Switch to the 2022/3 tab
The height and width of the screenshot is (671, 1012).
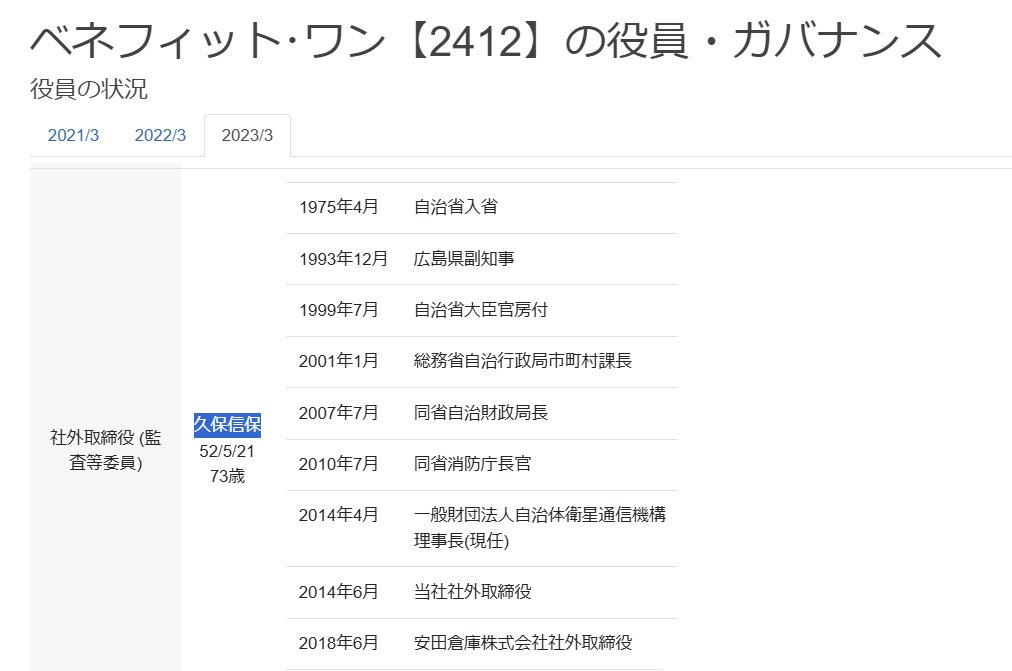coord(161,135)
